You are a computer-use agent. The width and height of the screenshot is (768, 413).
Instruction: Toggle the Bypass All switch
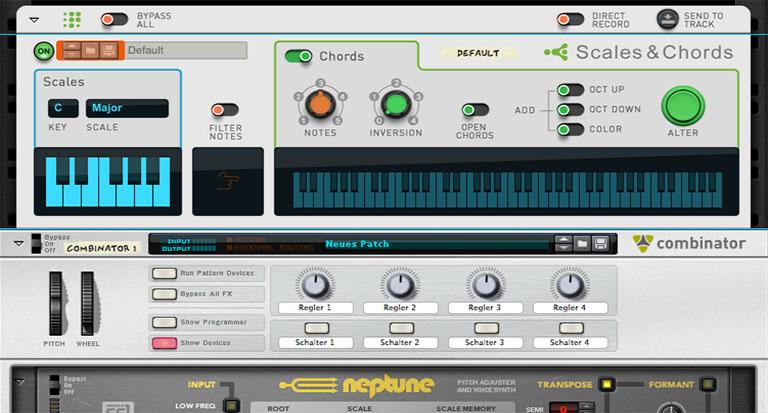[114, 20]
